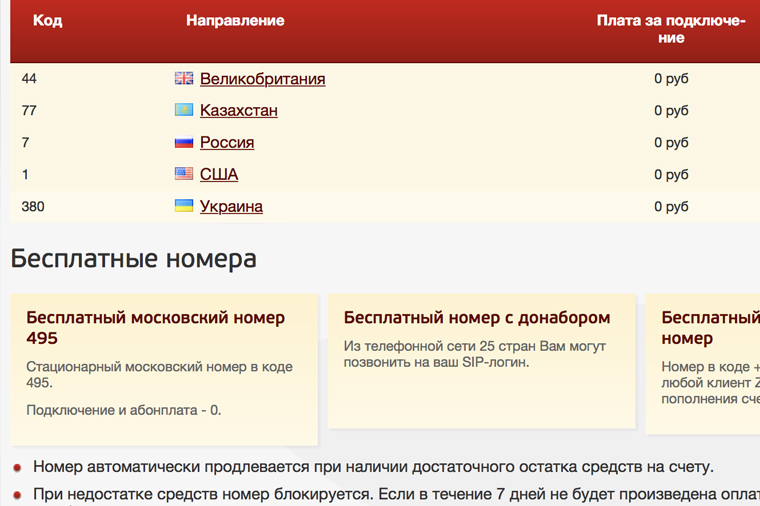This screenshot has width=760, height=506.
Task: Open the Великобритания link
Action: [263, 79]
